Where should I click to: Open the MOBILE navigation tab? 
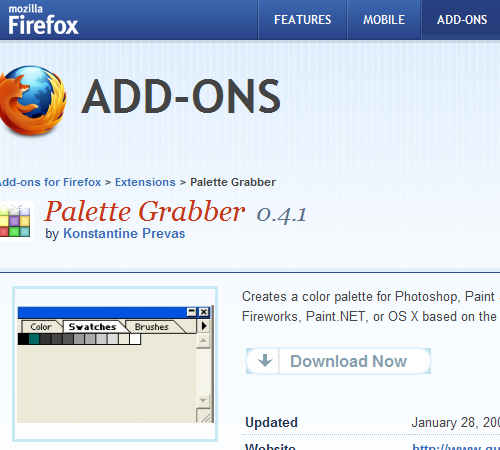[384, 20]
